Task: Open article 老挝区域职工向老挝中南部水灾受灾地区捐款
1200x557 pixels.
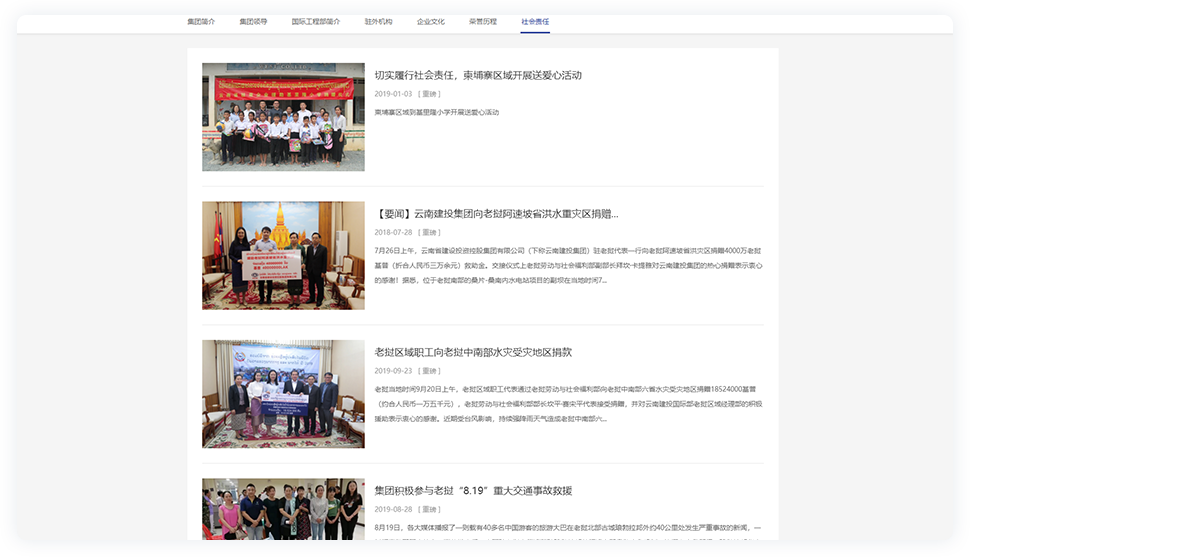Action: (x=472, y=352)
